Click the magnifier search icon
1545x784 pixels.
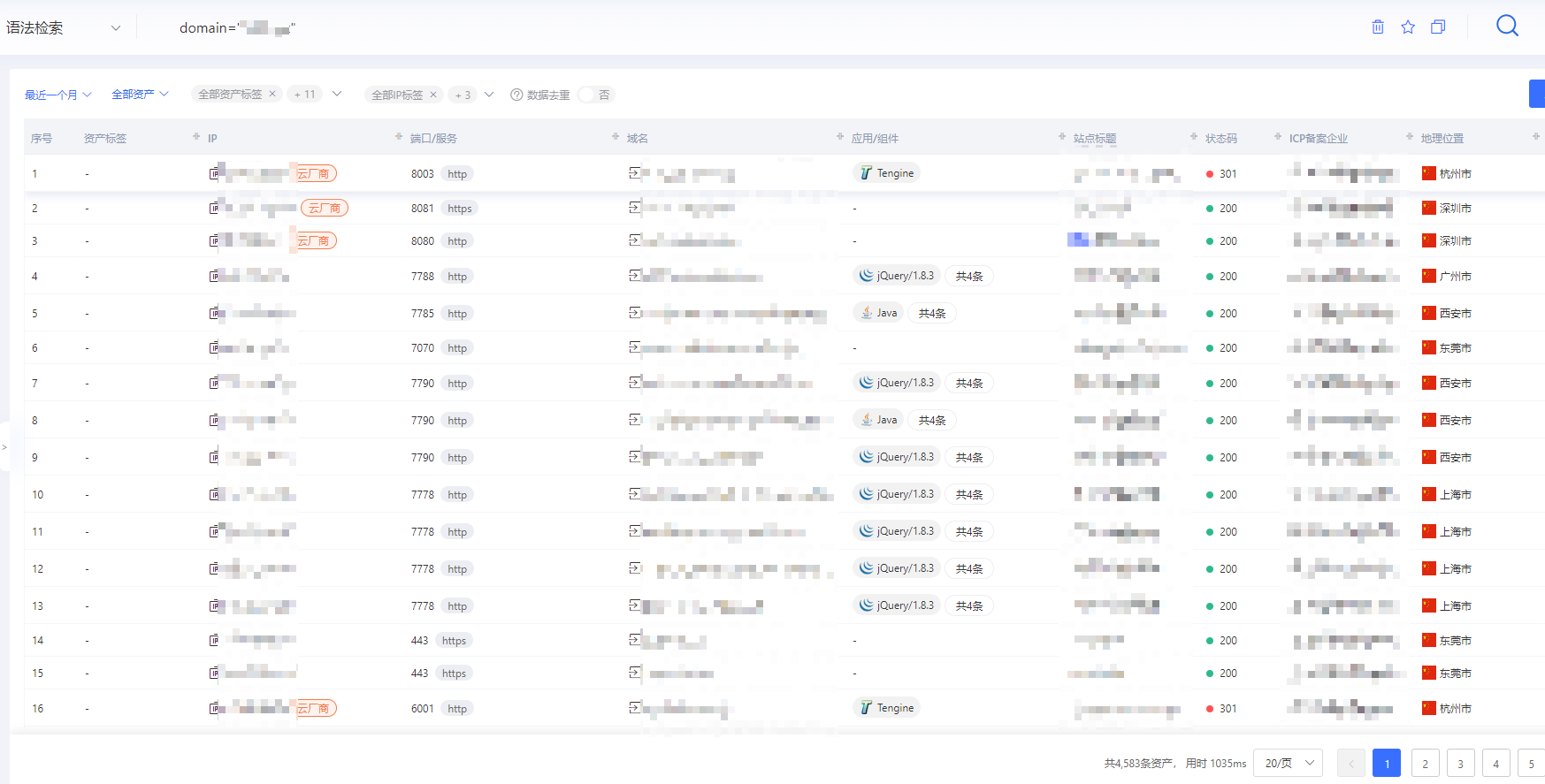pos(1507,27)
